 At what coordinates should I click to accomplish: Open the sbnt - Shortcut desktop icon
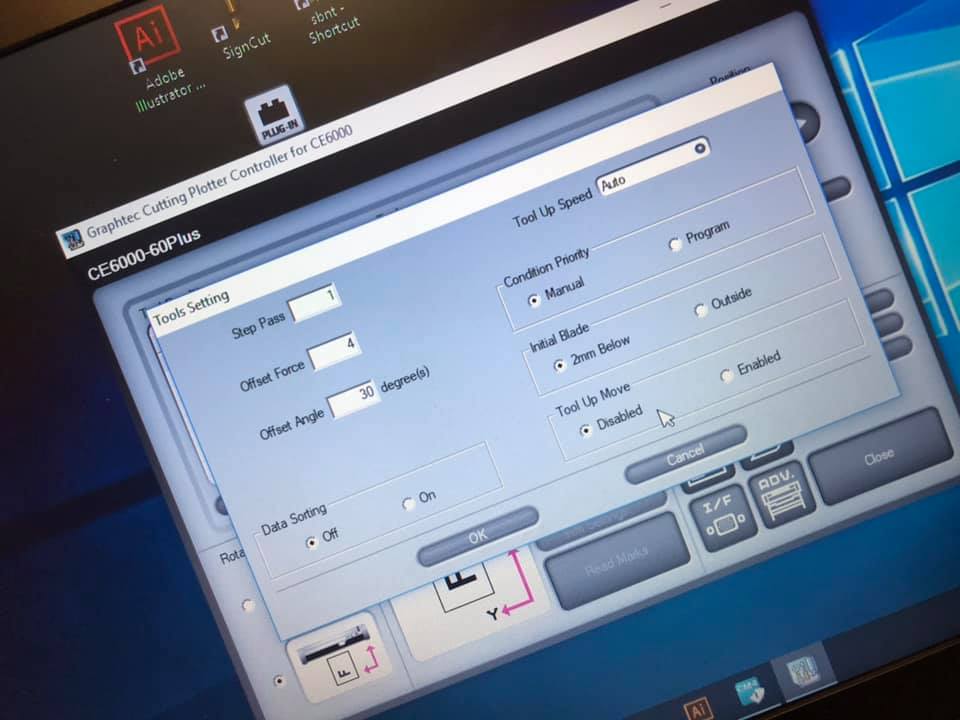coord(331,21)
